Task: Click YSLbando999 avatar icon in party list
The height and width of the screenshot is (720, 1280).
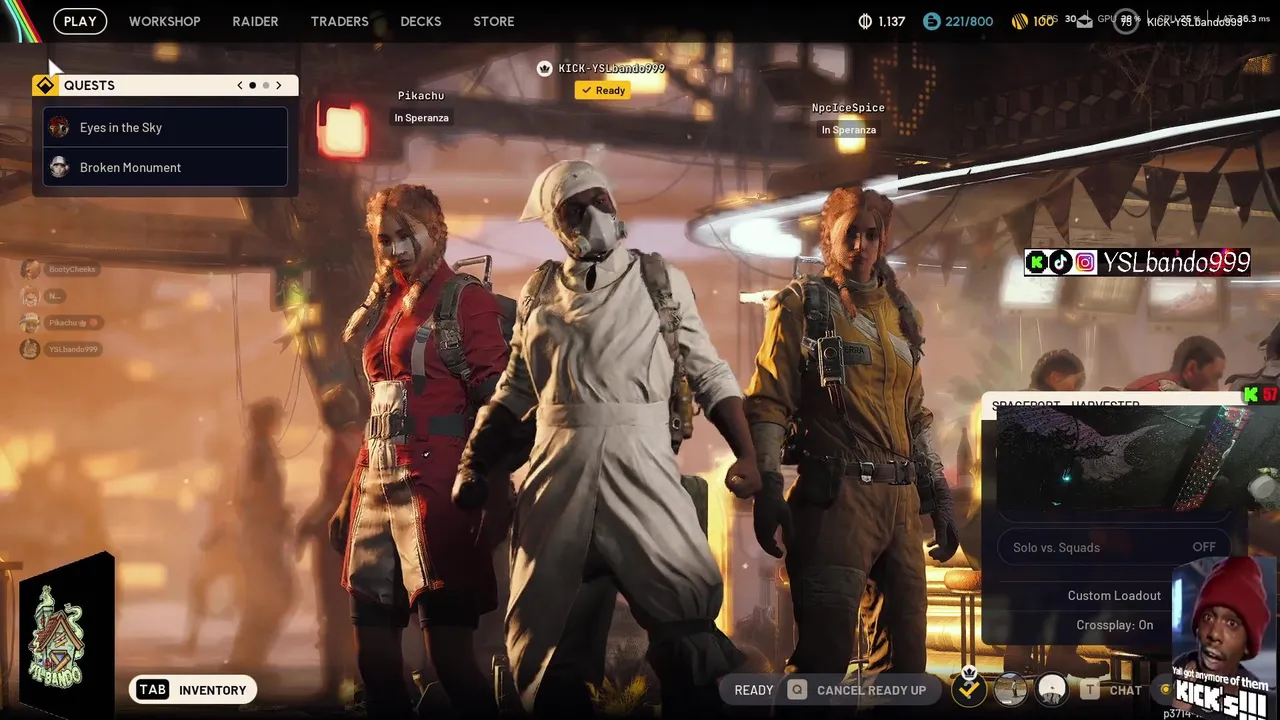Action: point(31,349)
